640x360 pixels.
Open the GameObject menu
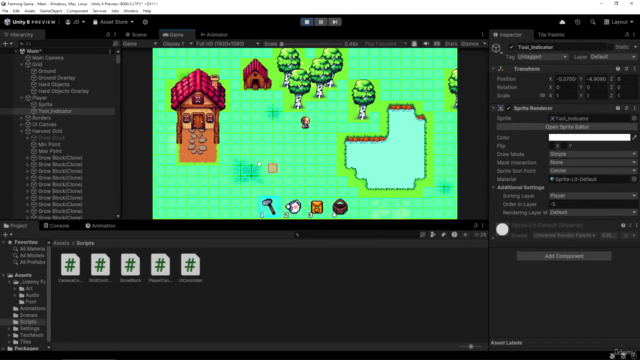[x=51, y=11]
